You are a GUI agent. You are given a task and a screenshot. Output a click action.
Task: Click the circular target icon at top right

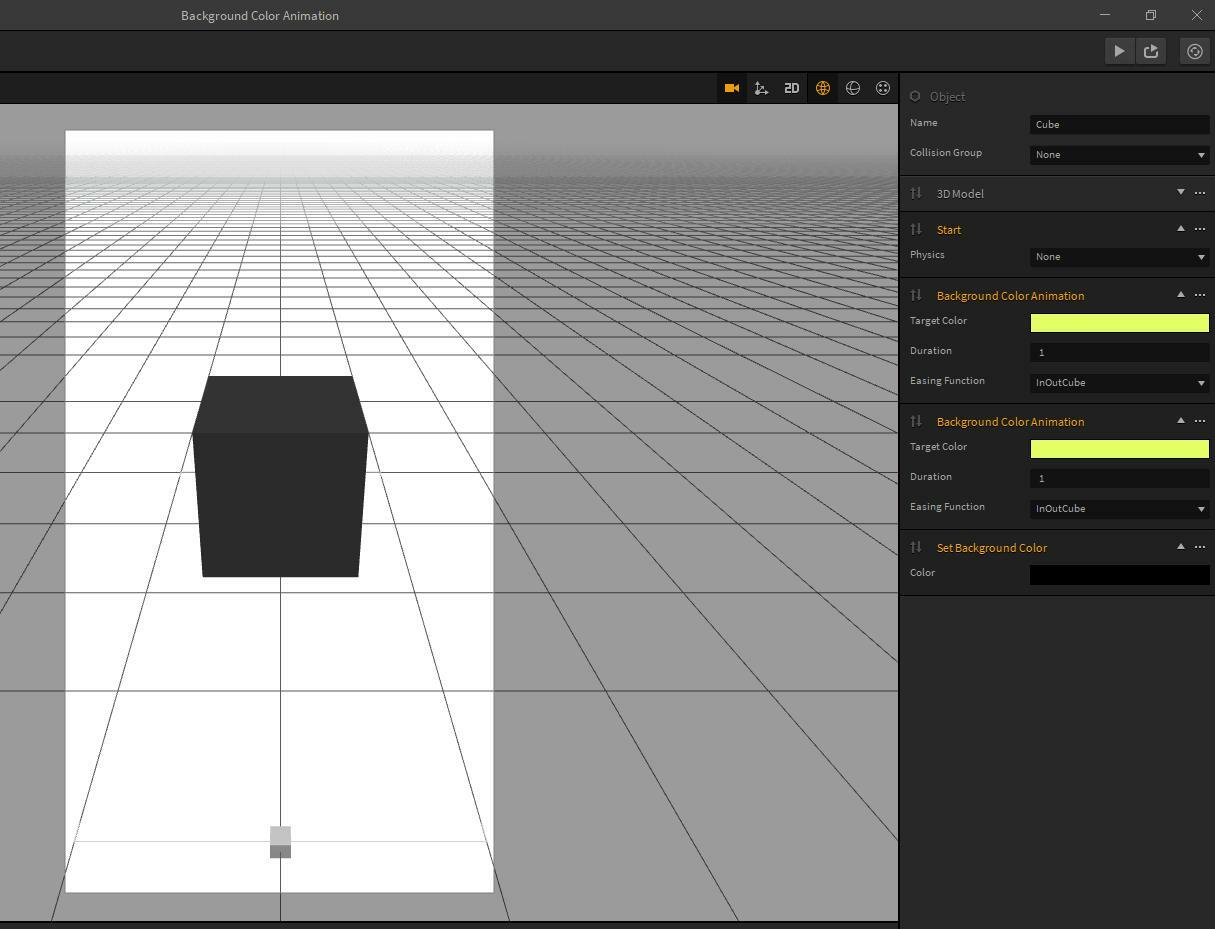pyautogui.click(x=1195, y=51)
